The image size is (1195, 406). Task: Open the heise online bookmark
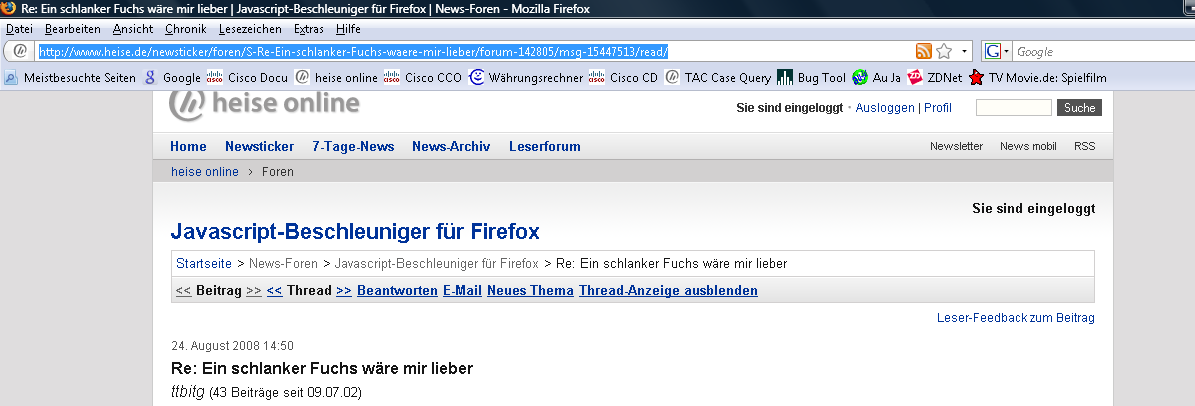(x=337, y=78)
